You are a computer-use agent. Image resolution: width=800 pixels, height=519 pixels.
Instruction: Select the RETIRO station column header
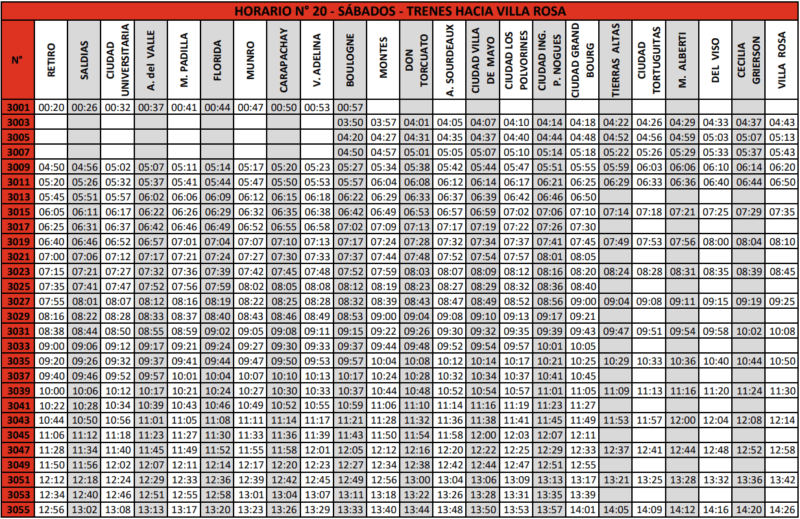tap(51, 60)
